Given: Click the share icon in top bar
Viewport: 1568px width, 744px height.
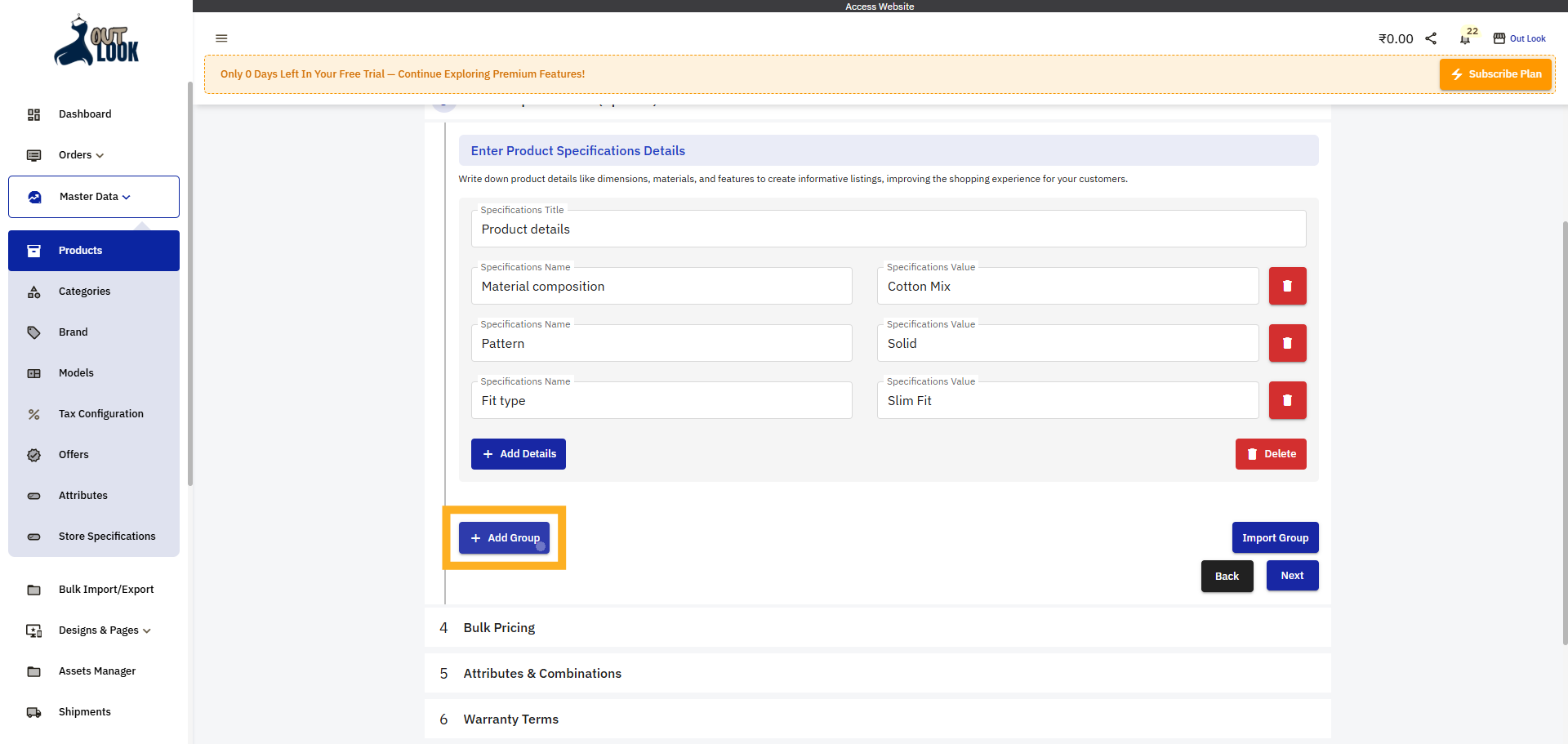Looking at the screenshot, I should coord(1432,38).
